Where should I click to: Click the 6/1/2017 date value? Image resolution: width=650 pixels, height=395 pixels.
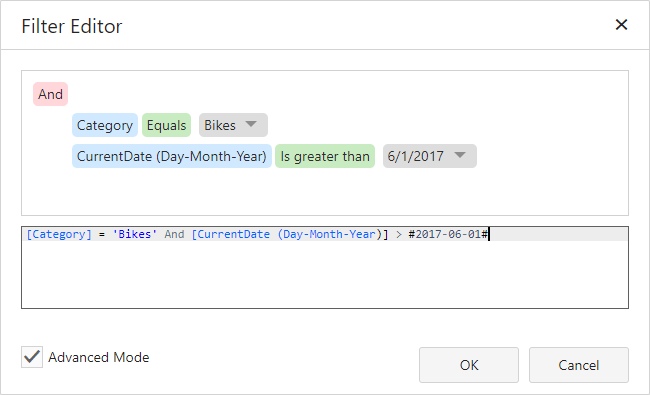coord(415,156)
